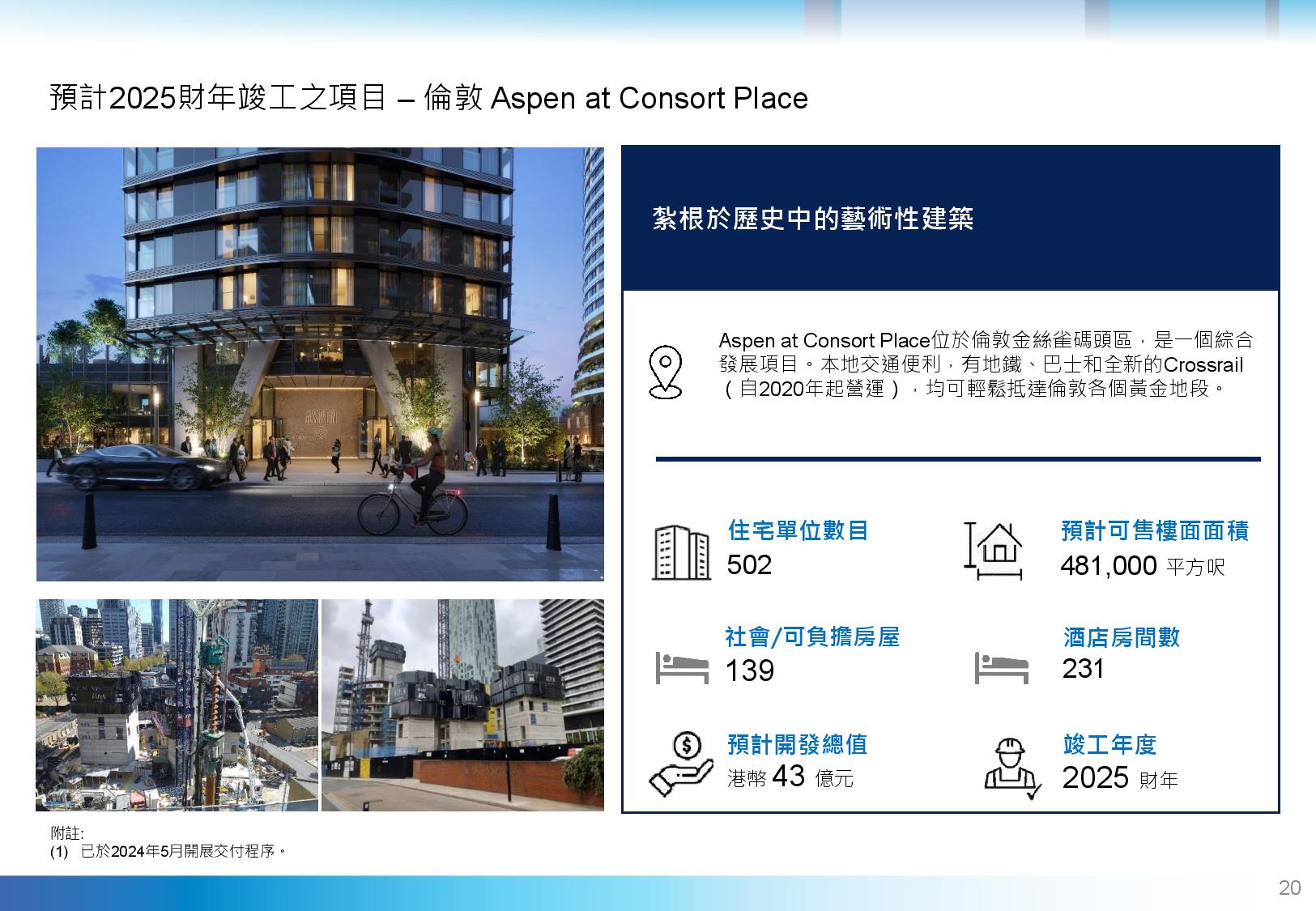Select the label 竣工年度
1316x911 pixels.
click(x=1109, y=744)
